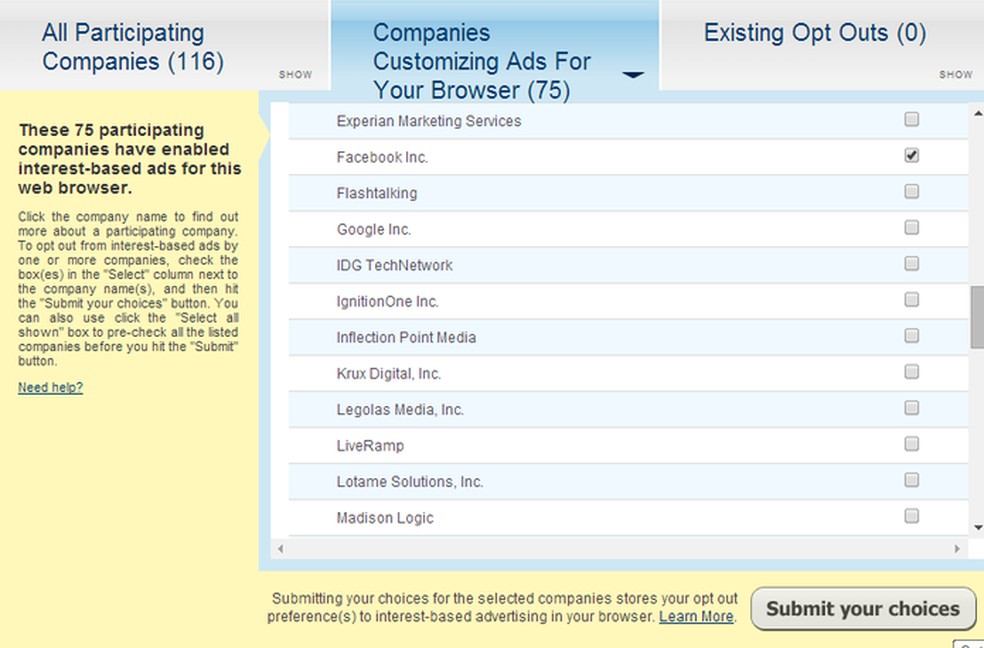This screenshot has height=648, width=984.
Task: Click the vertical scrollbar thumb
Action: click(977, 316)
